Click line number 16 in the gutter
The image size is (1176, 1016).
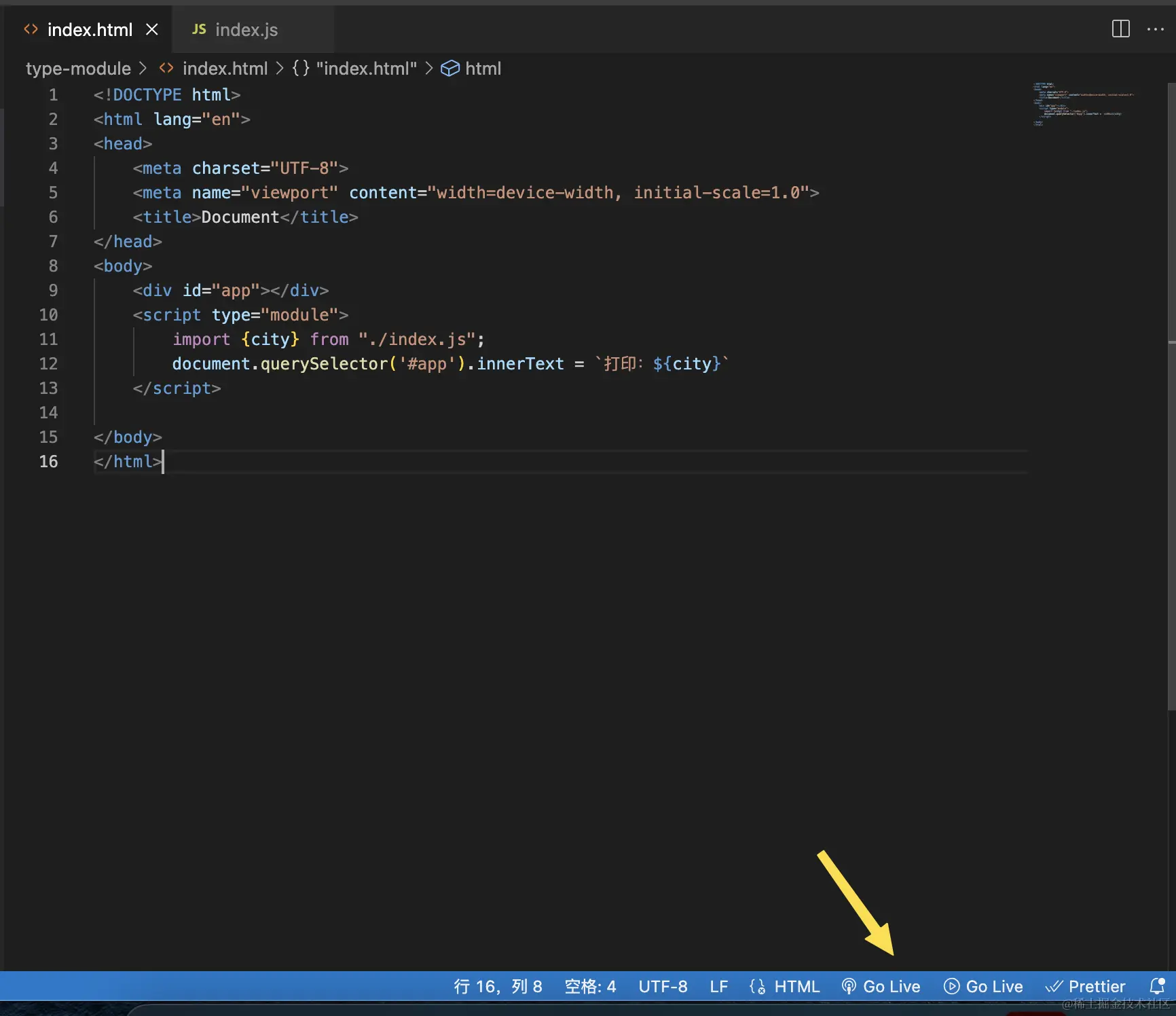pos(48,461)
